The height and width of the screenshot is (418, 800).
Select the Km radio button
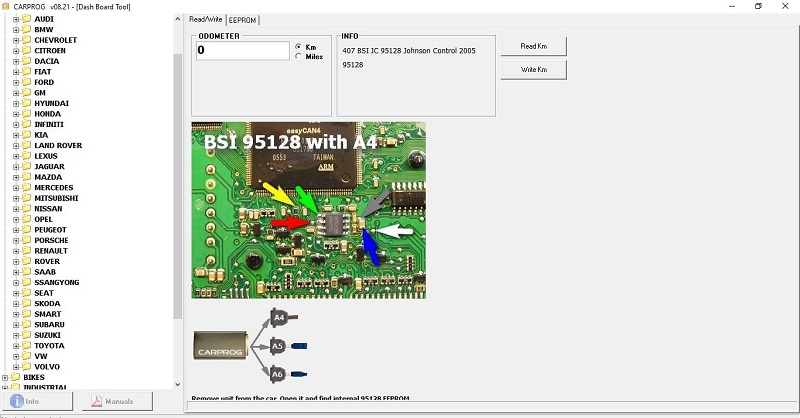tap(298, 46)
